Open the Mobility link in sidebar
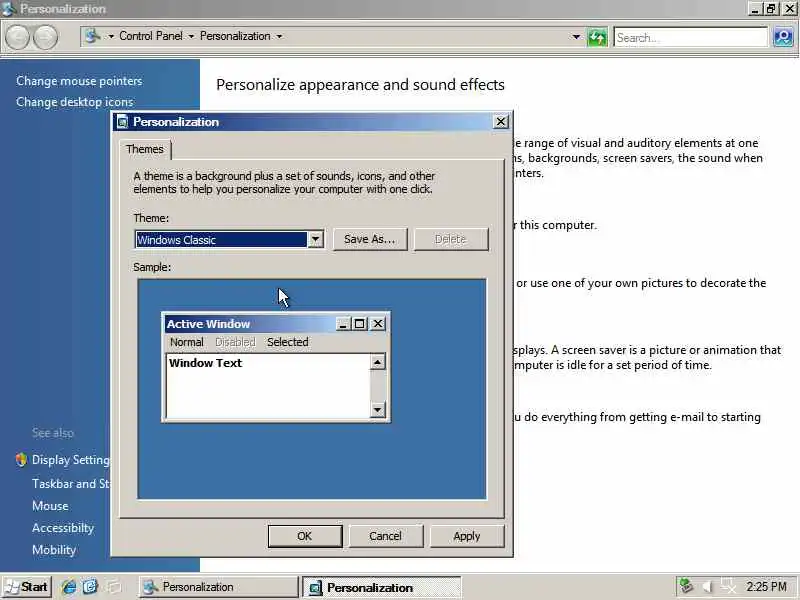 54,549
